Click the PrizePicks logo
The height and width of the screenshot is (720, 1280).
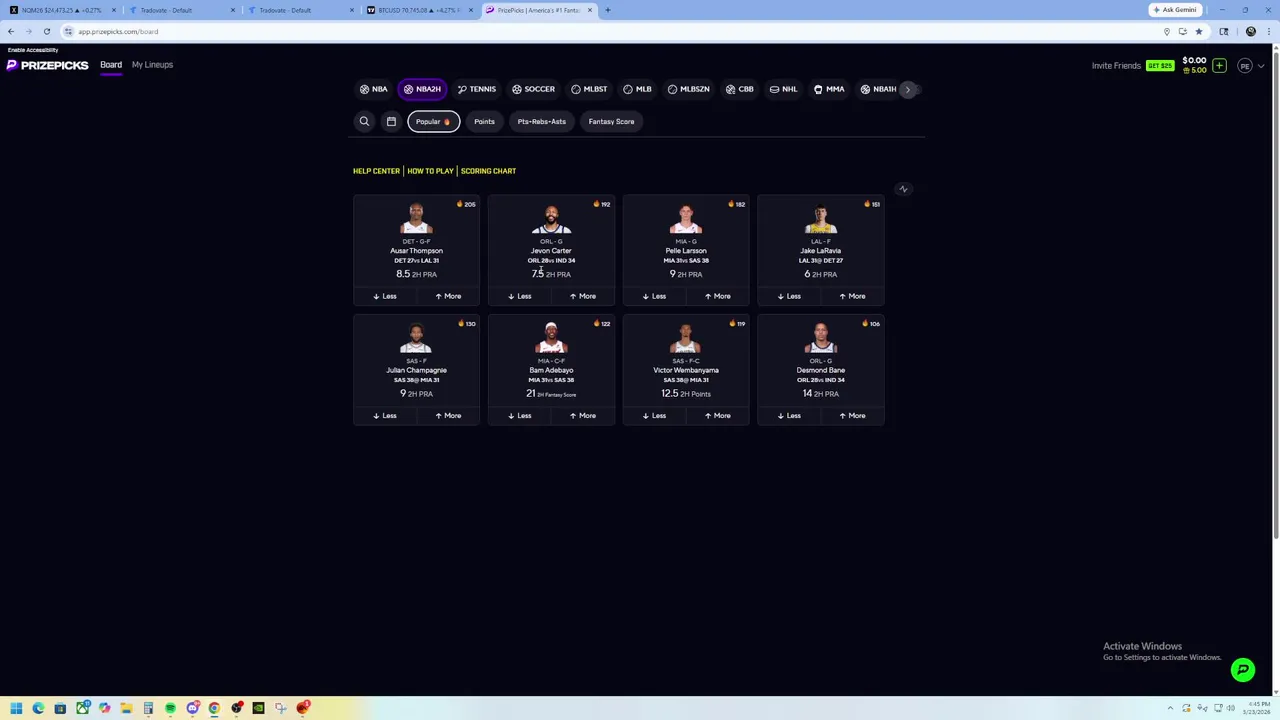coord(47,65)
